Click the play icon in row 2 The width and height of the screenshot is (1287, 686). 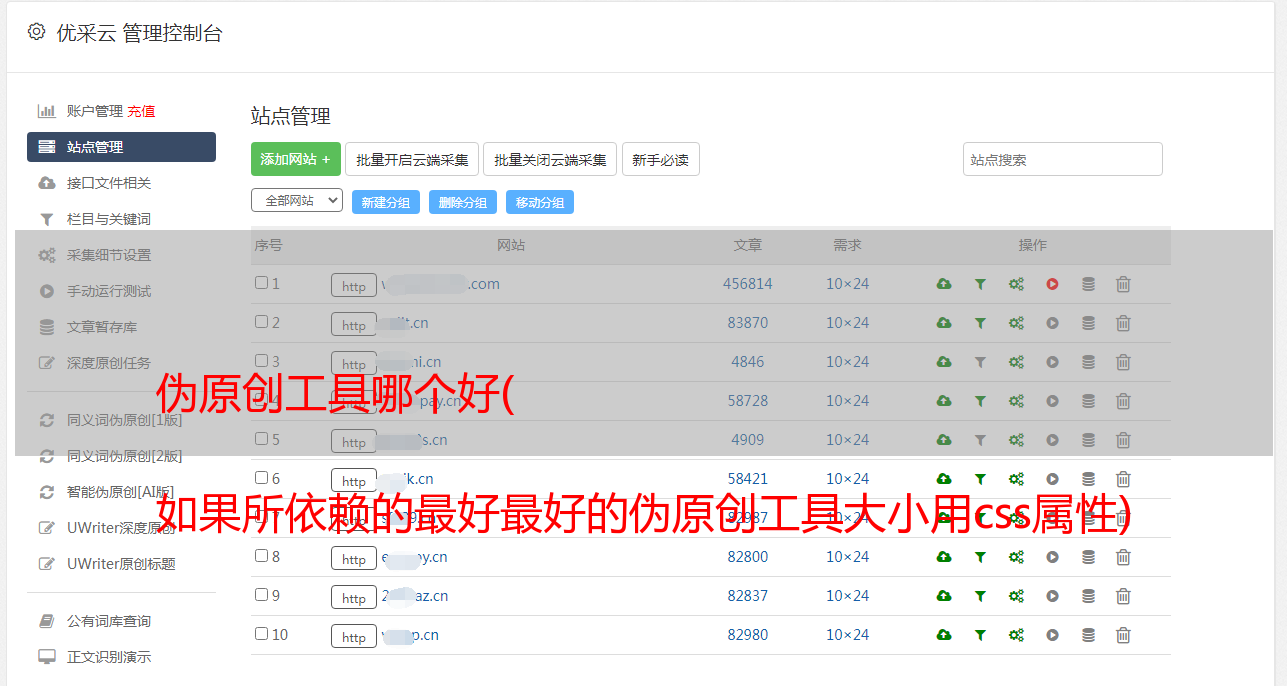(x=1052, y=323)
